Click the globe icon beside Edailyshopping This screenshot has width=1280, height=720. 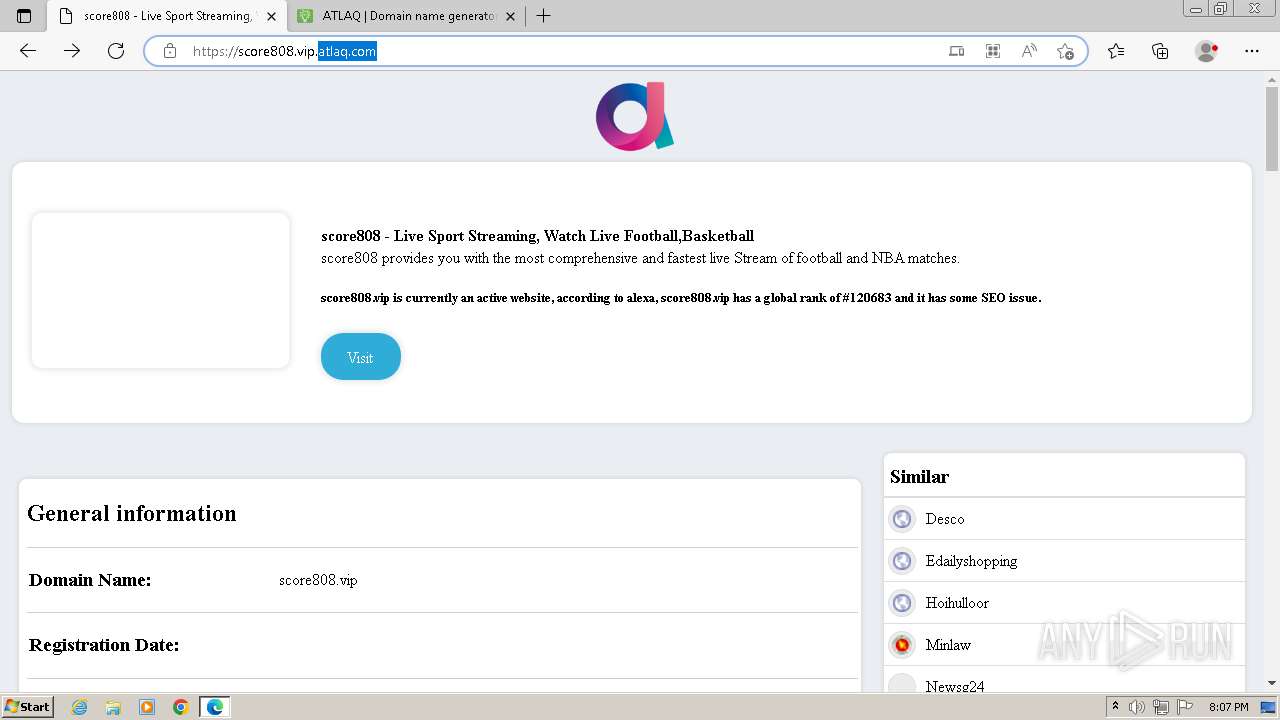point(902,561)
